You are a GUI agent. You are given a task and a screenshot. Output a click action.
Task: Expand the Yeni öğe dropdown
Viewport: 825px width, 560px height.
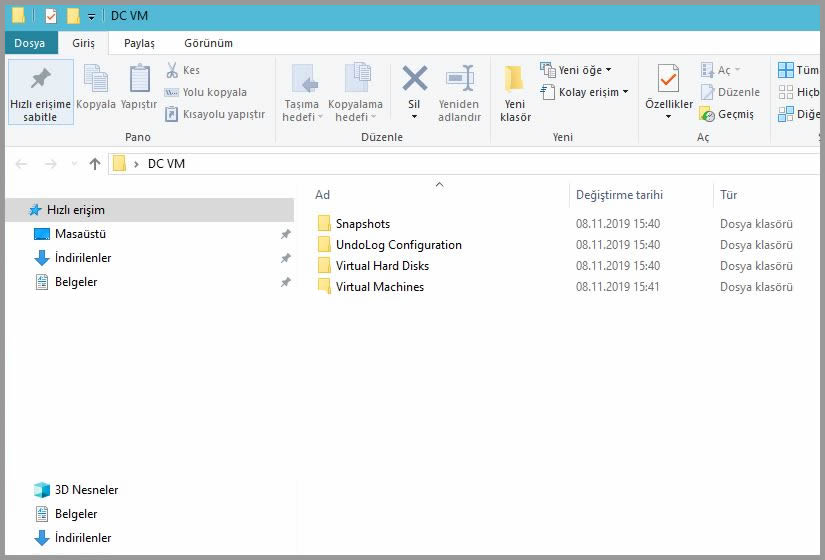coord(576,70)
